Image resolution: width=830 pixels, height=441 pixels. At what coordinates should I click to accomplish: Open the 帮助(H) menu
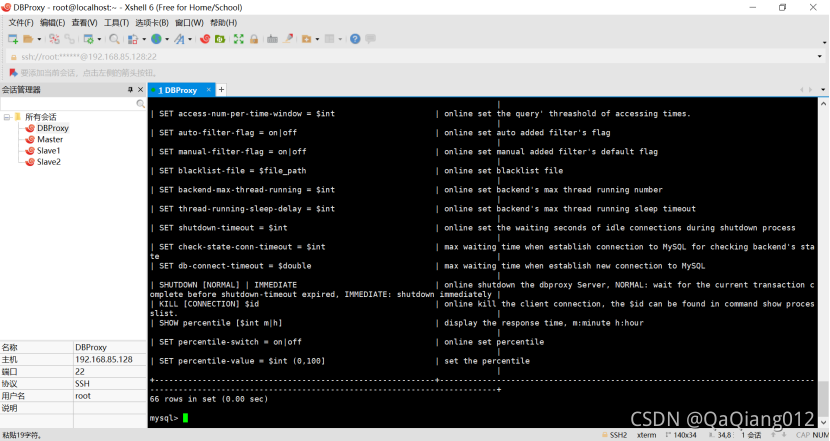click(223, 23)
